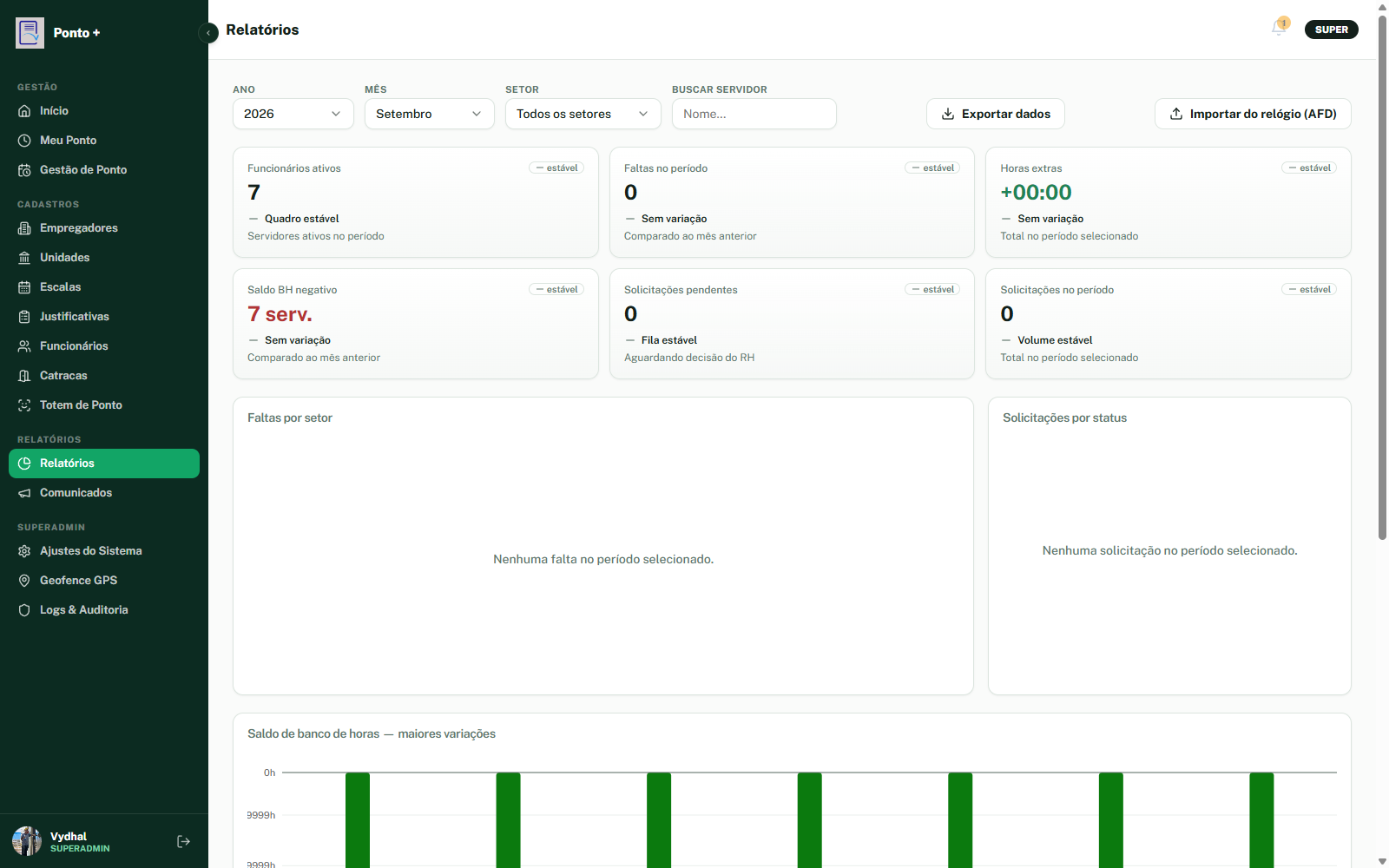Collapse the sidebar with the chevron button

208,33
